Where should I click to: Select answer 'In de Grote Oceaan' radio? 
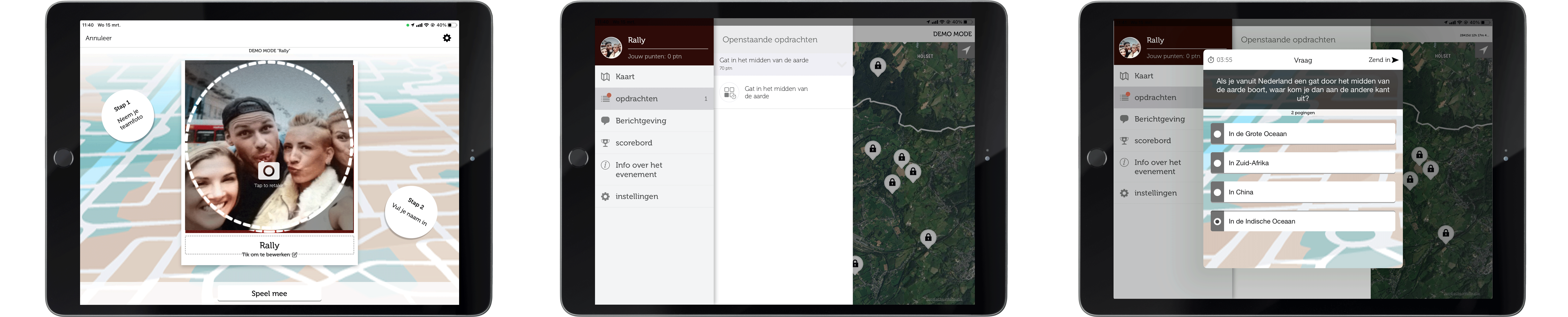pos(1217,134)
